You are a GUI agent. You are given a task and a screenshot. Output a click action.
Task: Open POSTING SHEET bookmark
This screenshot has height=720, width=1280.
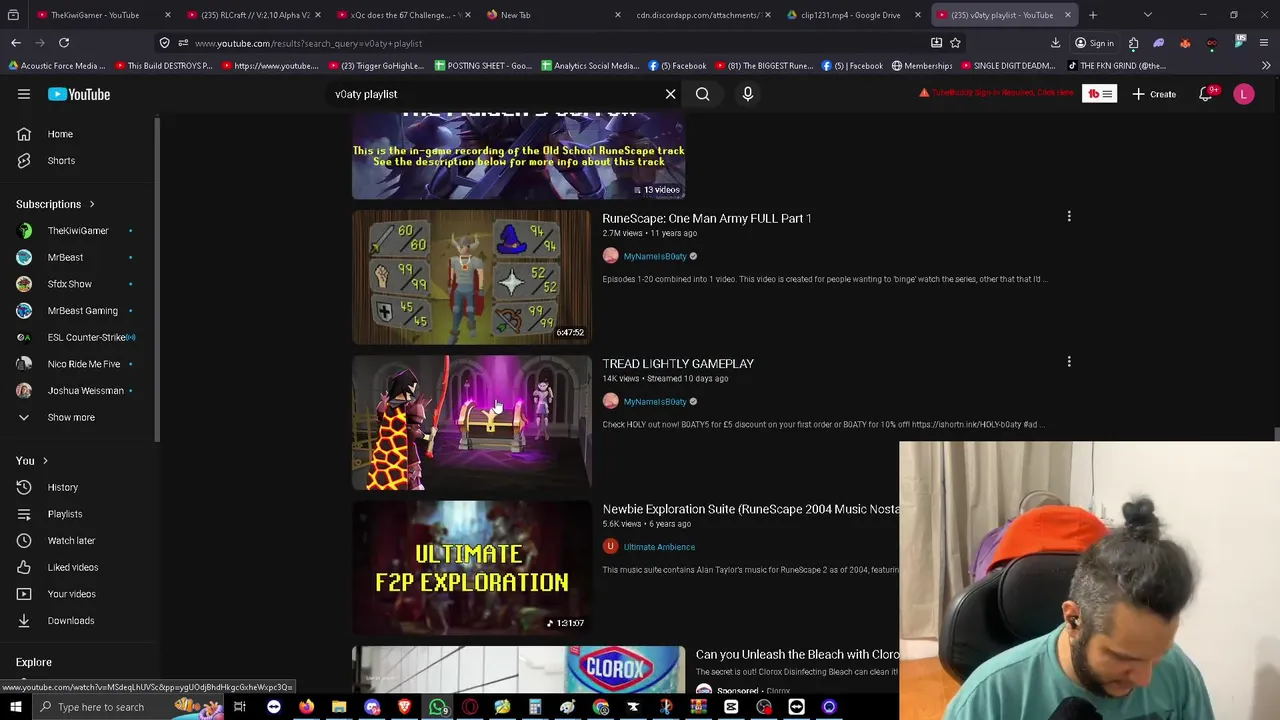click(x=483, y=66)
